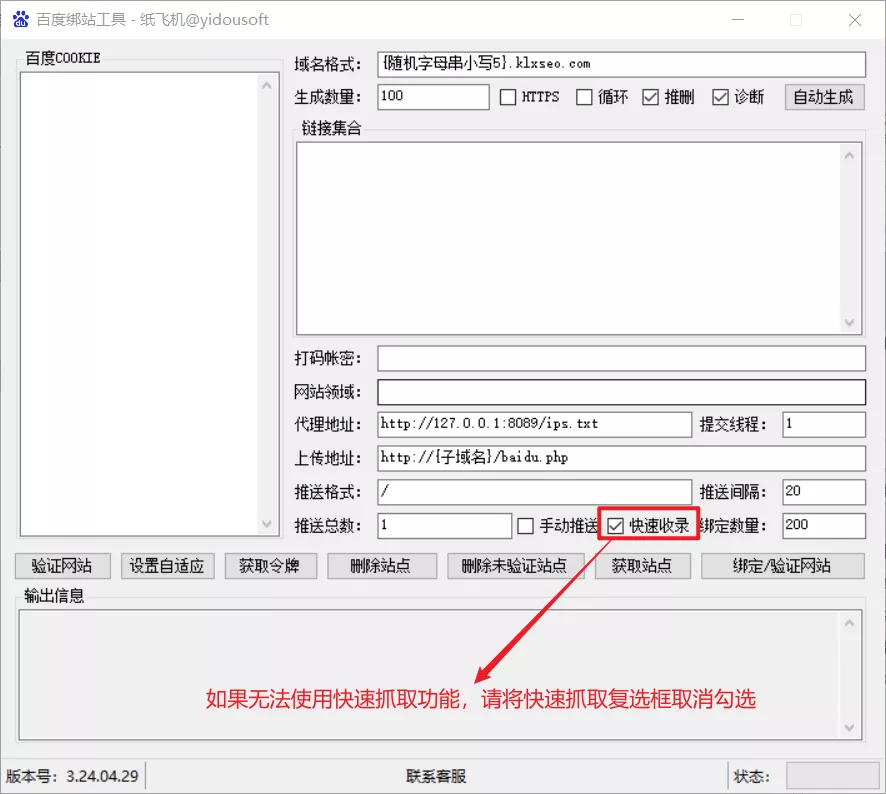Focus the 域名格式 input field
This screenshot has height=794, width=886.
(x=621, y=64)
